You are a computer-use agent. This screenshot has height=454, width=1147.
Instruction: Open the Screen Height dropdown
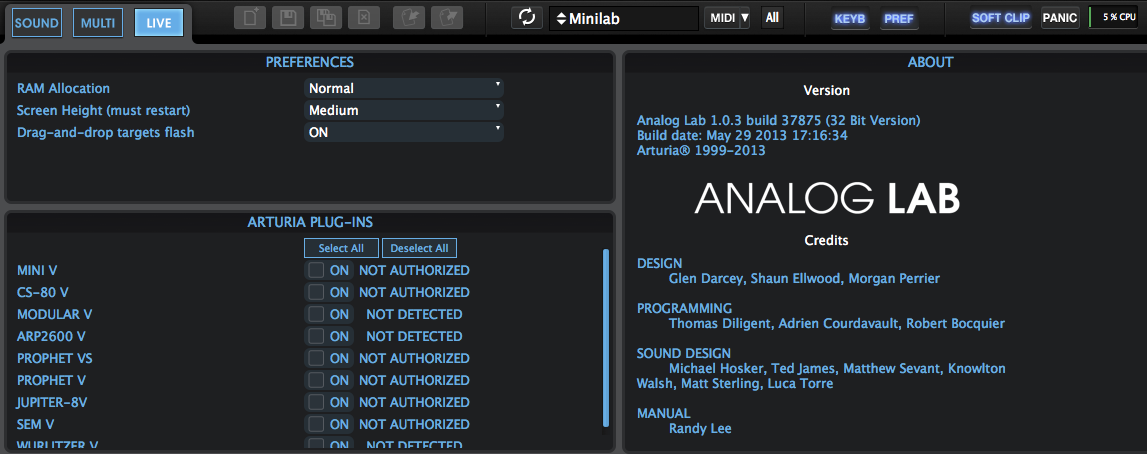pos(404,110)
